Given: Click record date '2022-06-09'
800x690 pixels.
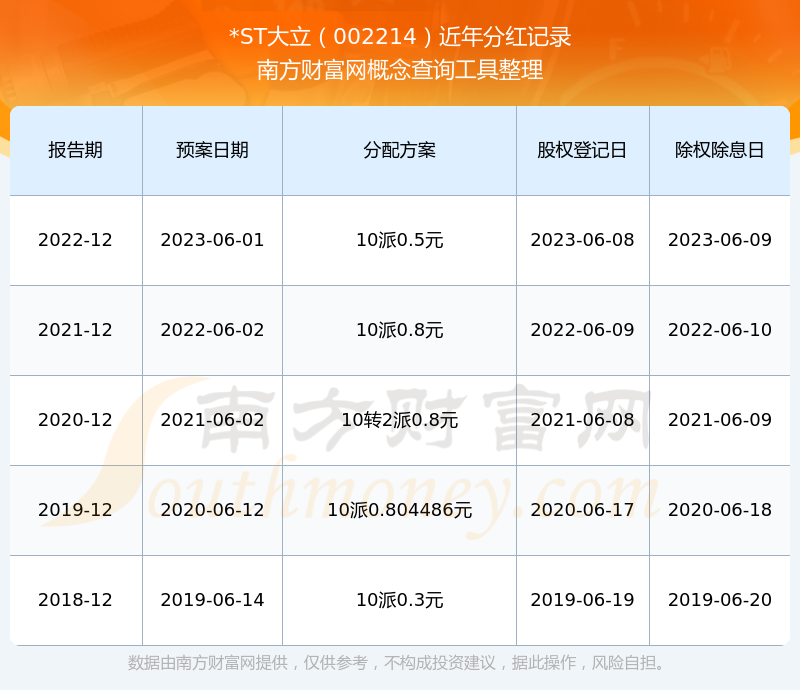Looking at the screenshot, I should pyautogui.click(x=582, y=330).
